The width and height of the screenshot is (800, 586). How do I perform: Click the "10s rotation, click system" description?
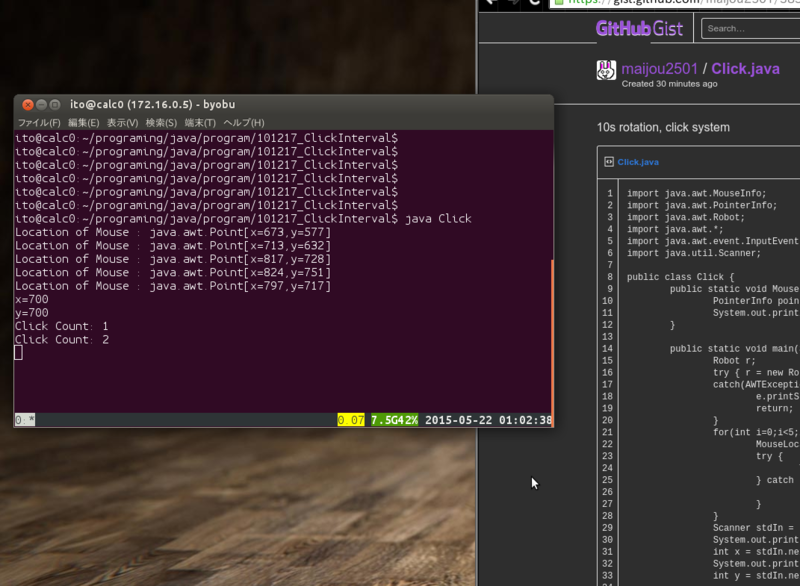[663, 128]
